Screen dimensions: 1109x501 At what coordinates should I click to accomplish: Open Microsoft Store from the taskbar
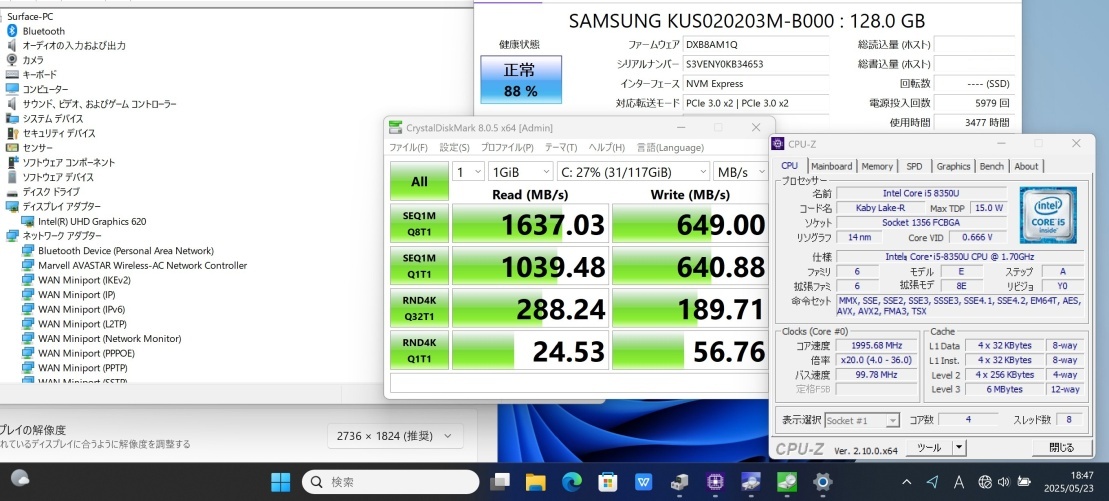click(x=607, y=482)
